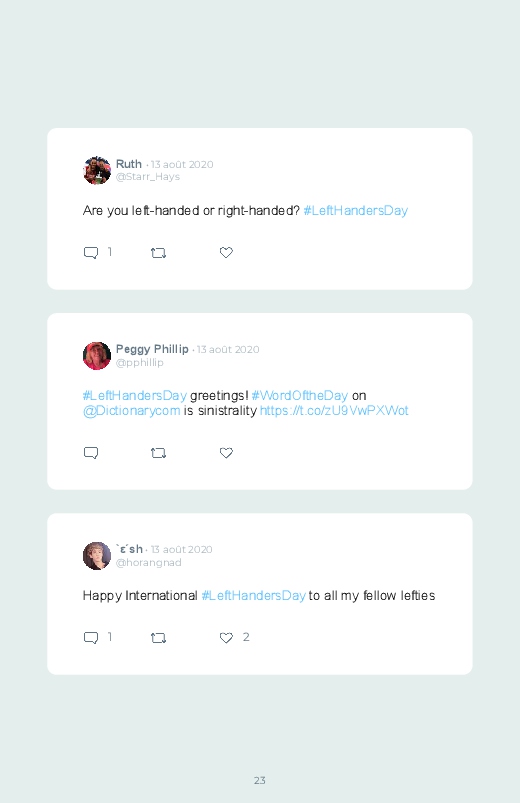Open Peggy Phillip's profile name
Screen dimensions: 520x803
click(x=152, y=349)
